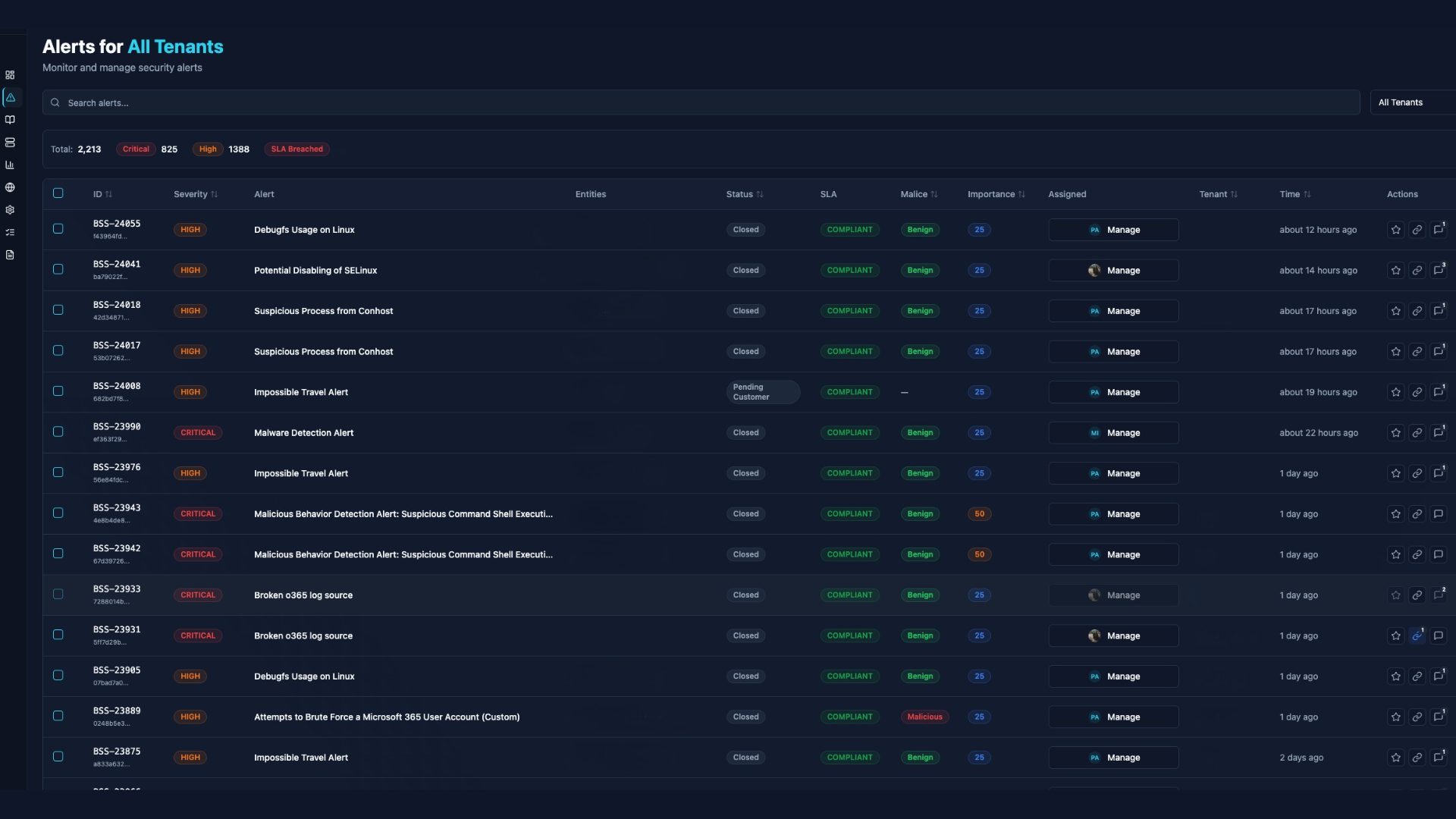Open the bar chart icon in sidebar
Viewport: 1456px width, 819px height.
tap(10, 165)
